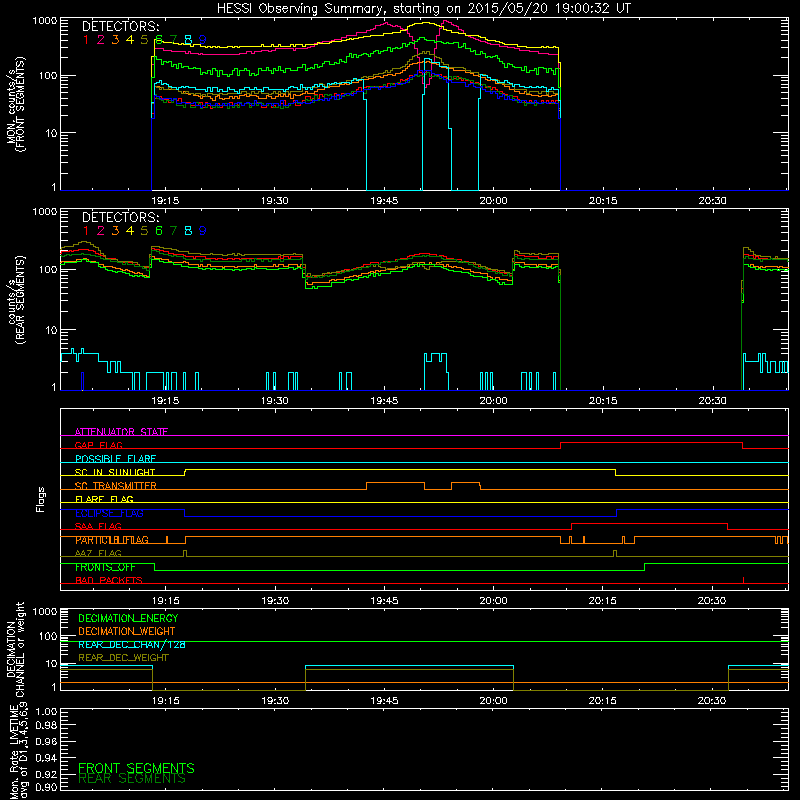
Task: Select pink detector number 2 in the front segments legend
Action: 101,39
